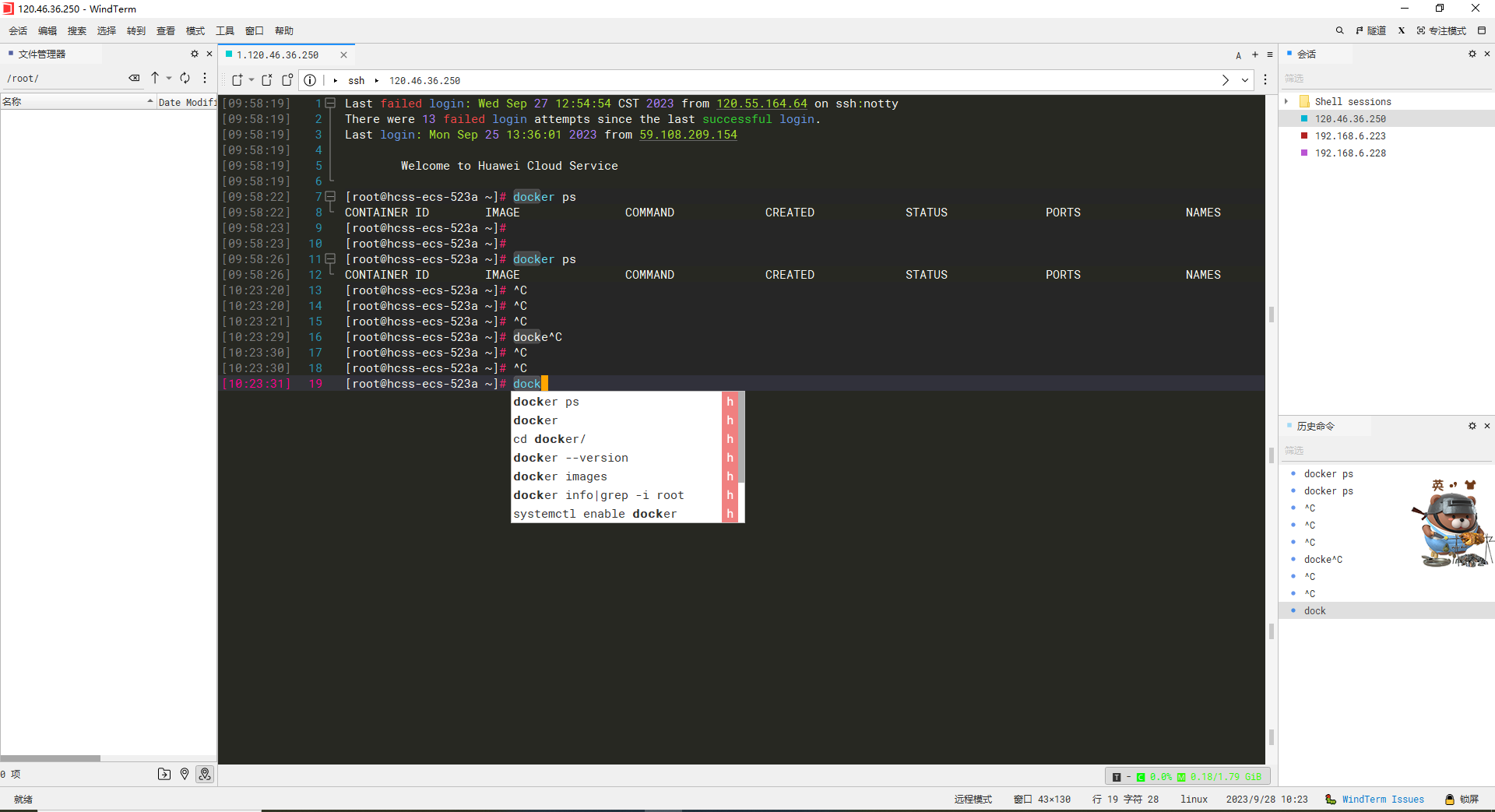The height and width of the screenshot is (812, 1495).
Task: Close the 文件管理器 panel
Action: (209, 54)
